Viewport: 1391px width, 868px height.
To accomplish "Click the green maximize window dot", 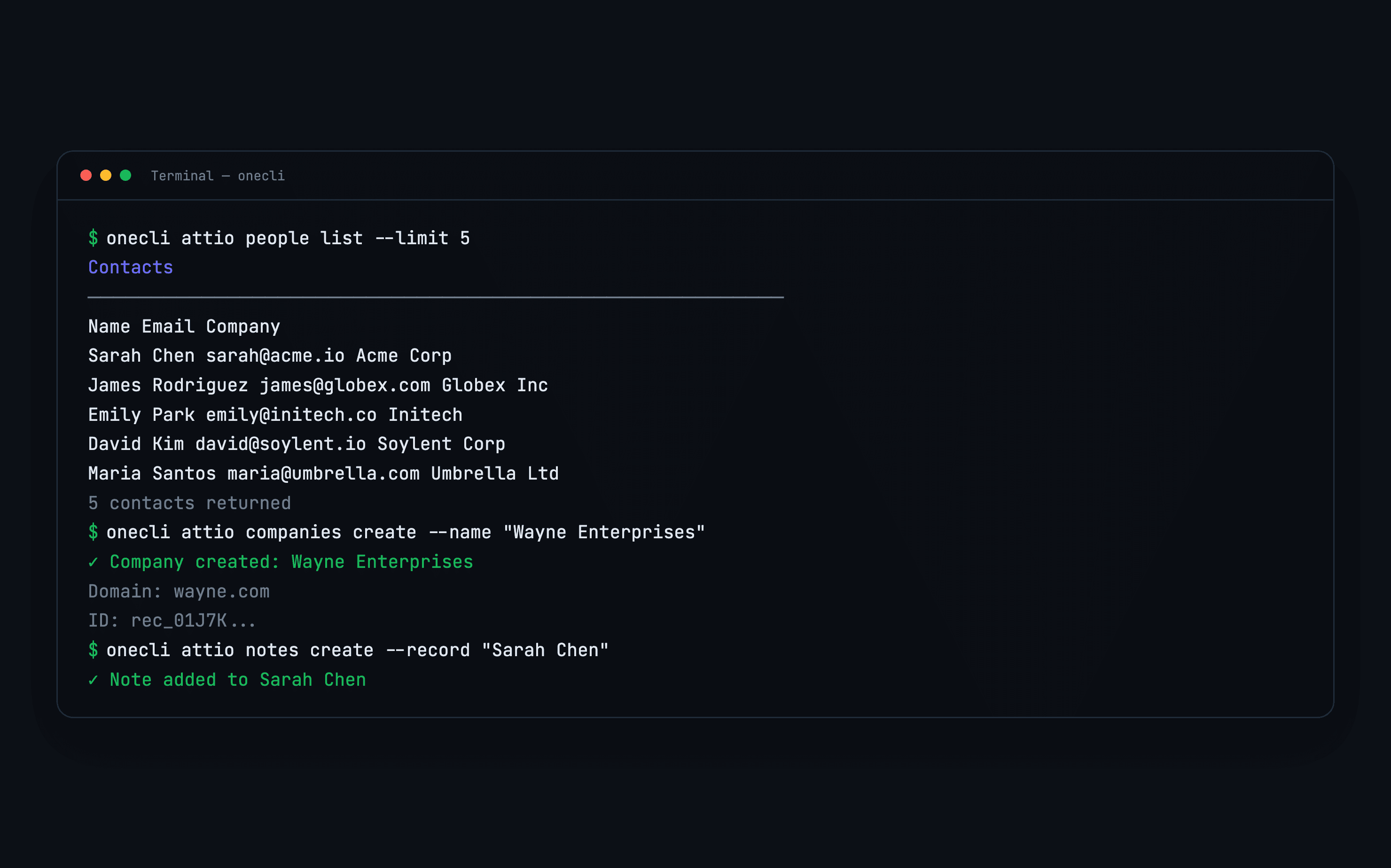I will [125, 175].
